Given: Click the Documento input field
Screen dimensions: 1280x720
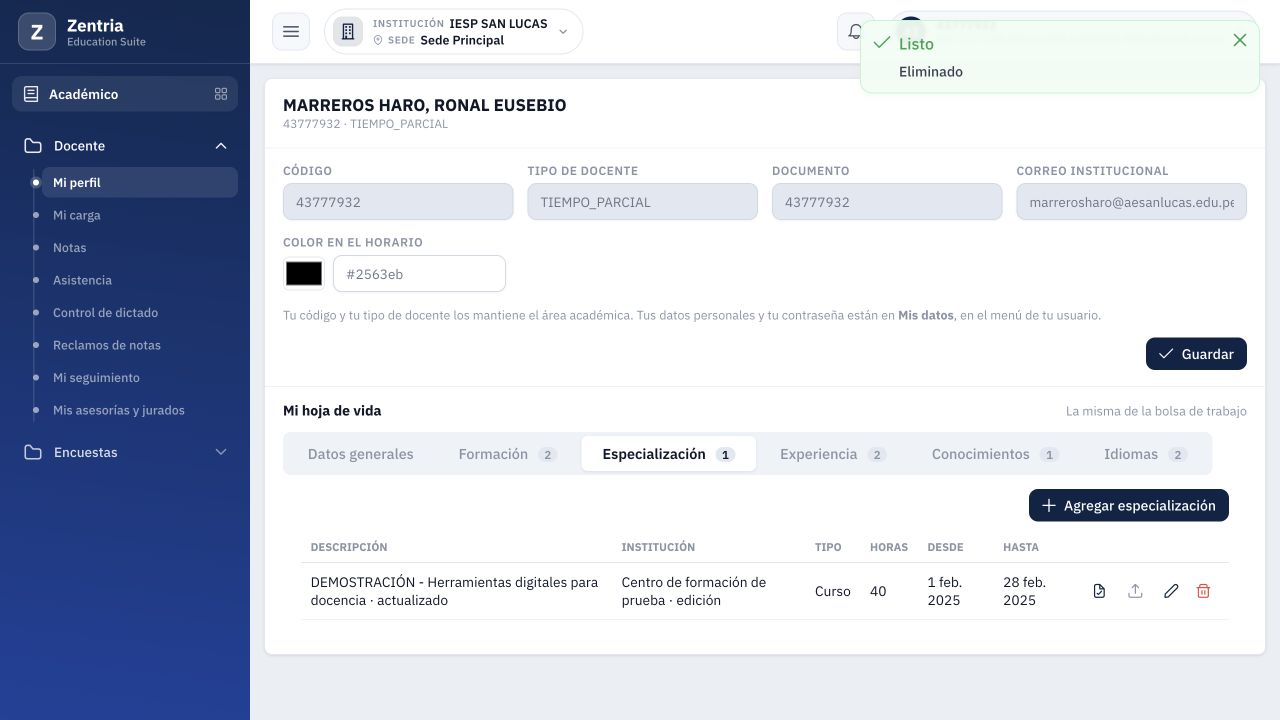Looking at the screenshot, I should tap(887, 202).
